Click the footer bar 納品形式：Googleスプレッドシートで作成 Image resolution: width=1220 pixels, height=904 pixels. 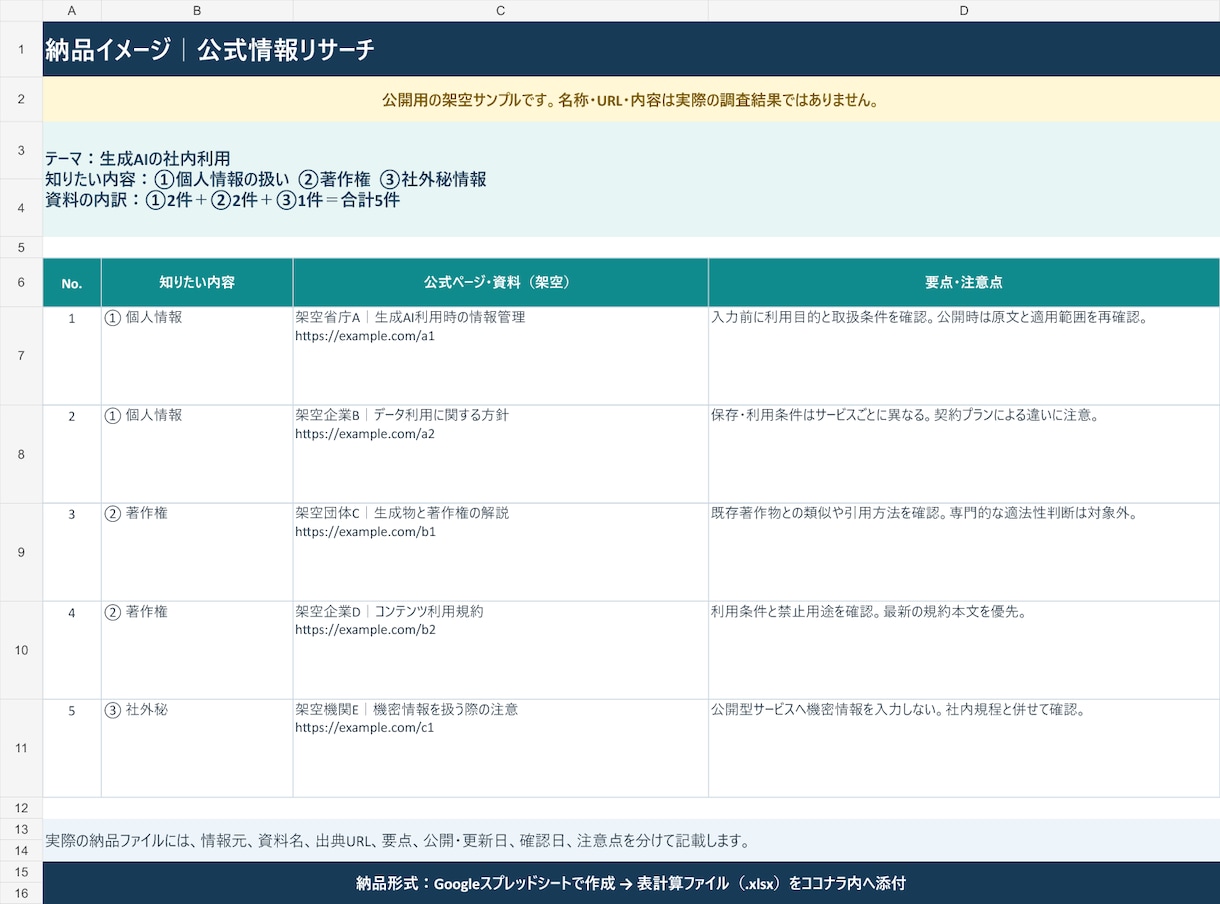pyautogui.click(x=631, y=883)
